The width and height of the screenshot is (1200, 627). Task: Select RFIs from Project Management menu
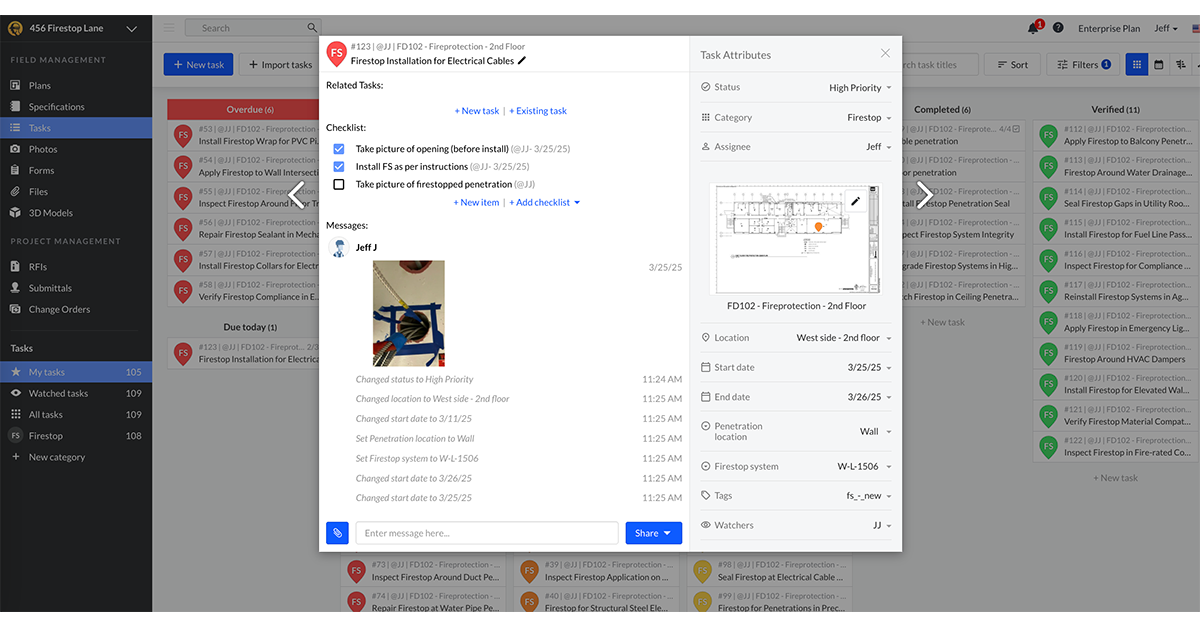[38, 267]
